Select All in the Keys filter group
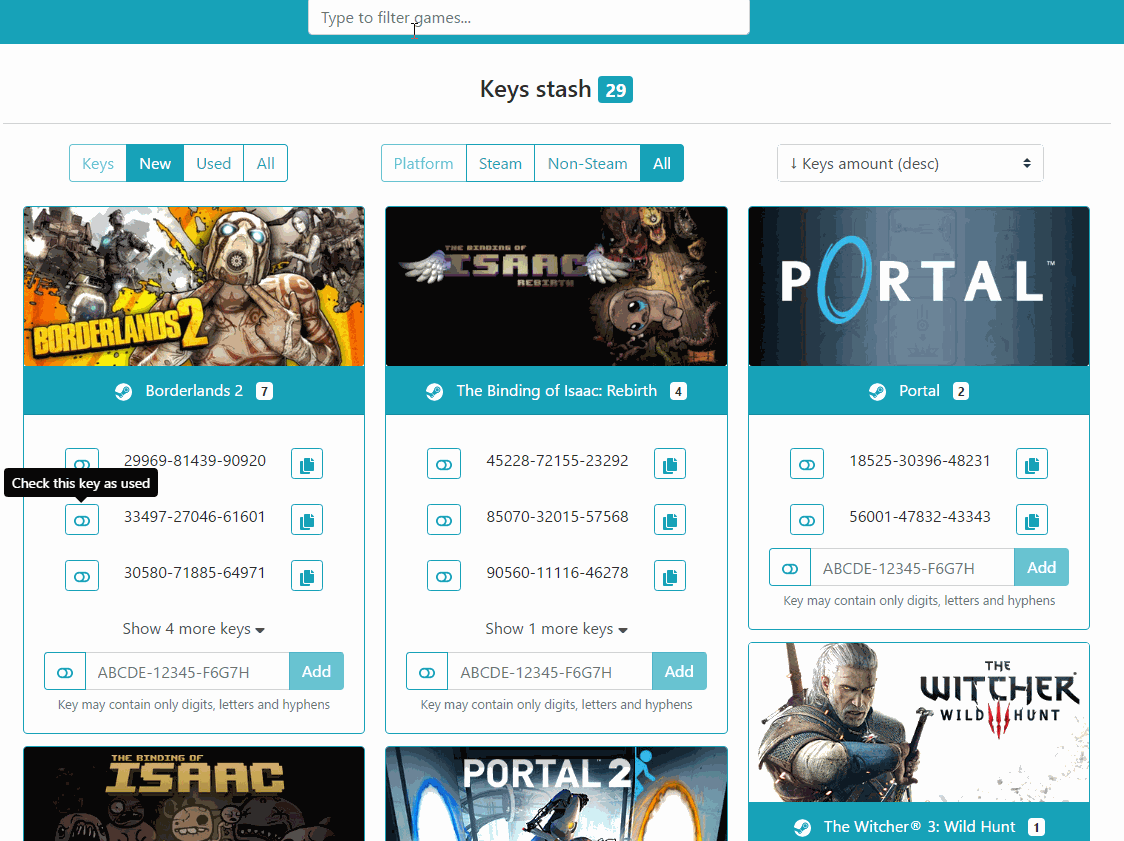Viewport: 1124px width, 841px height. point(265,163)
